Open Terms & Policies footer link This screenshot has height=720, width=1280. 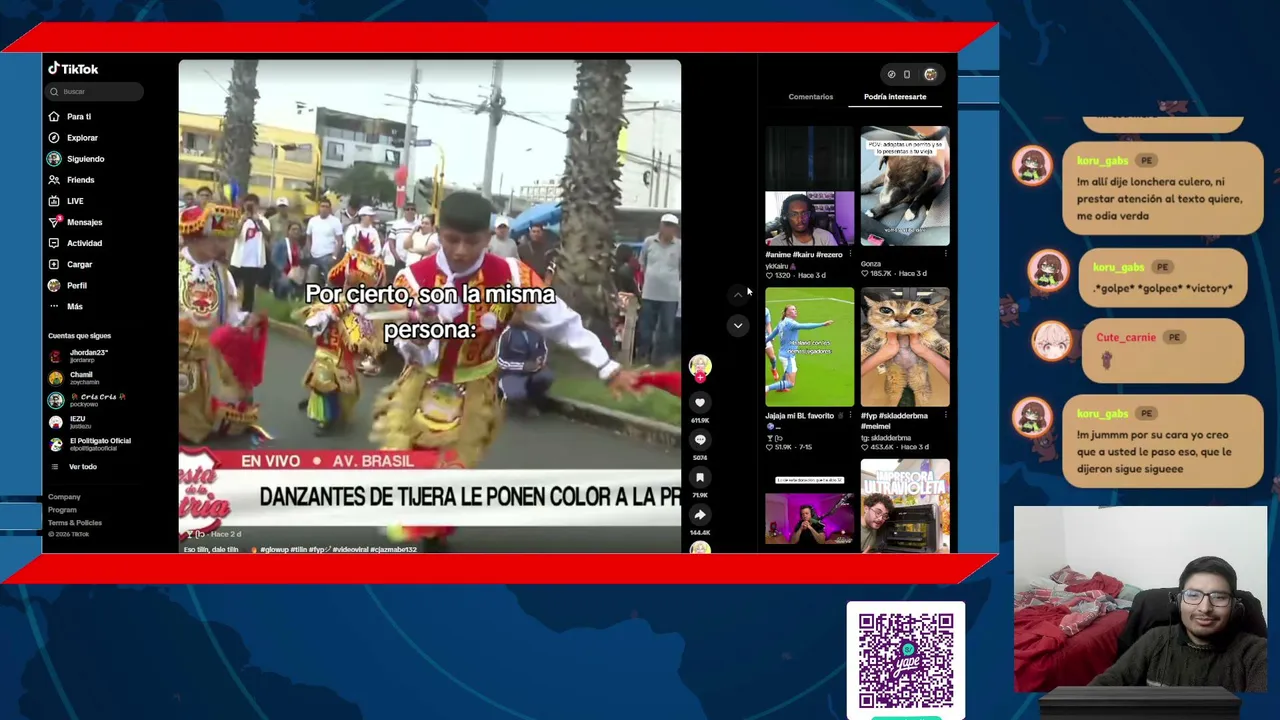[x=75, y=523]
